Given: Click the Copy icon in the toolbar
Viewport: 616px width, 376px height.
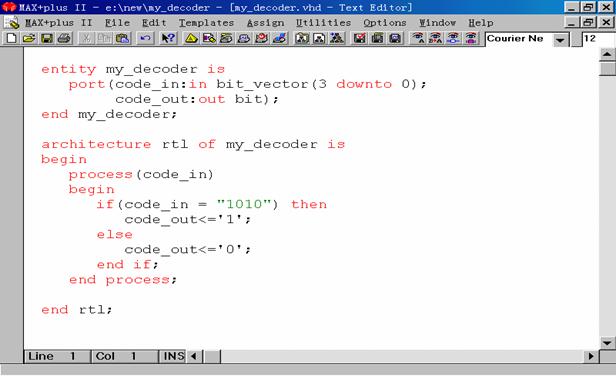Looking at the screenshot, I should tap(104, 38).
